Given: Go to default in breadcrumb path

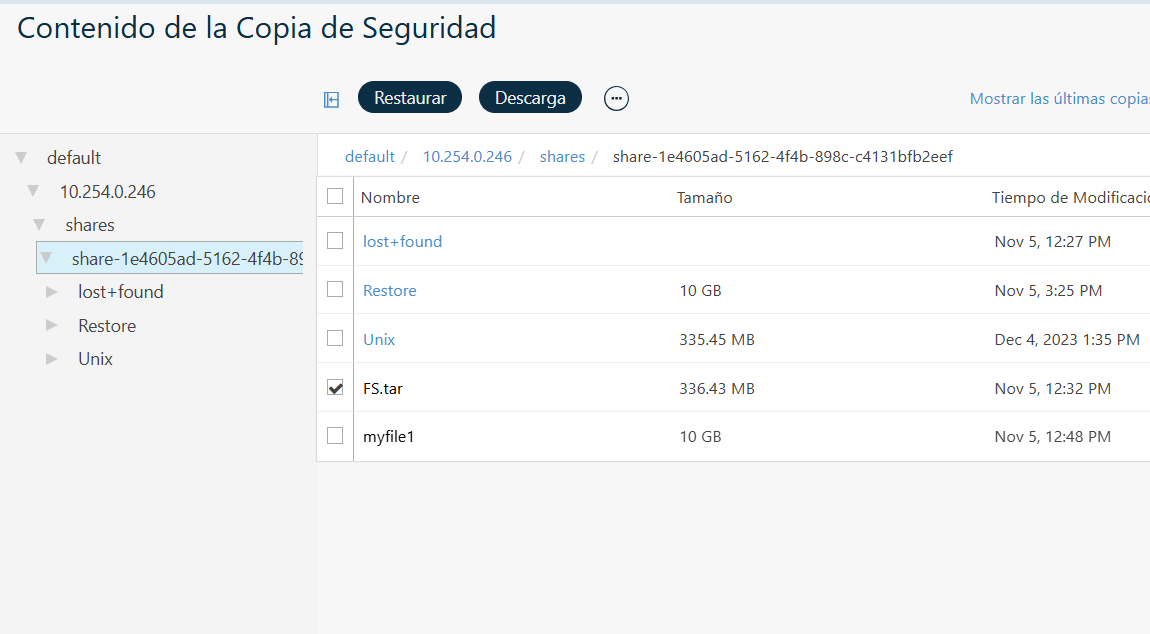Looking at the screenshot, I should pyautogui.click(x=370, y=157).
